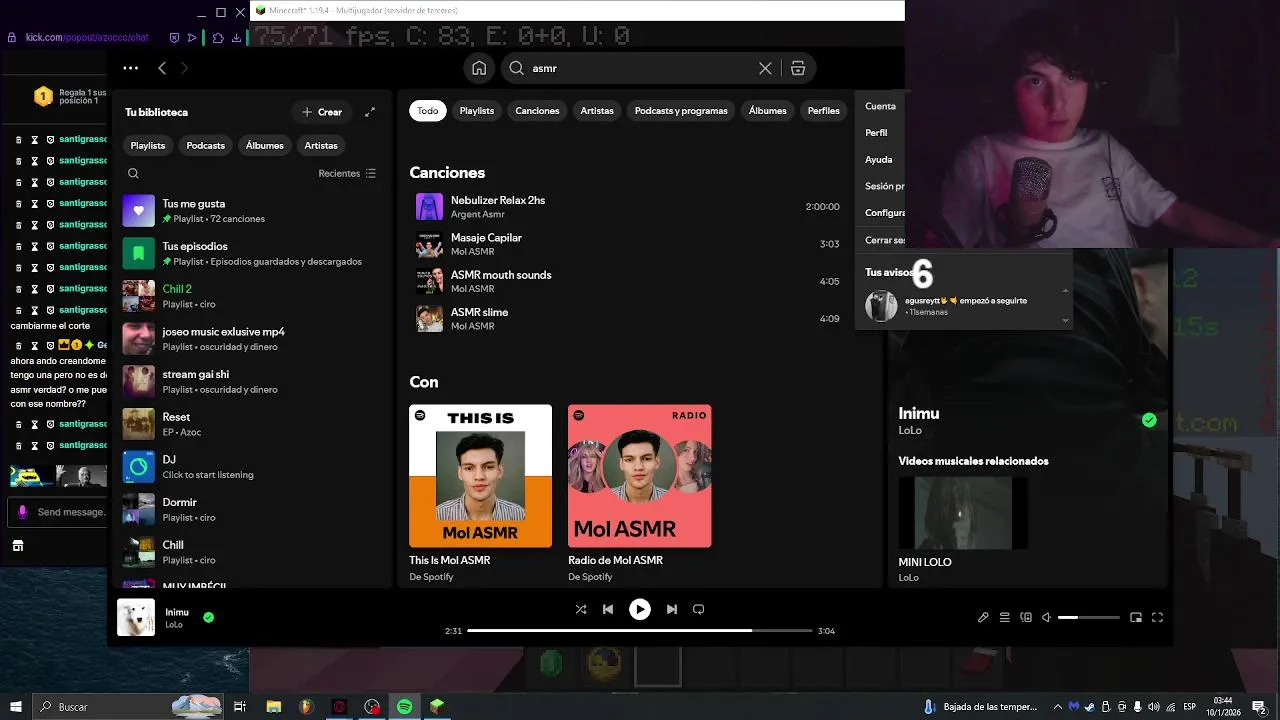Select the Álbumes search results tab
Screen dimensions: 1280x720
768,111
